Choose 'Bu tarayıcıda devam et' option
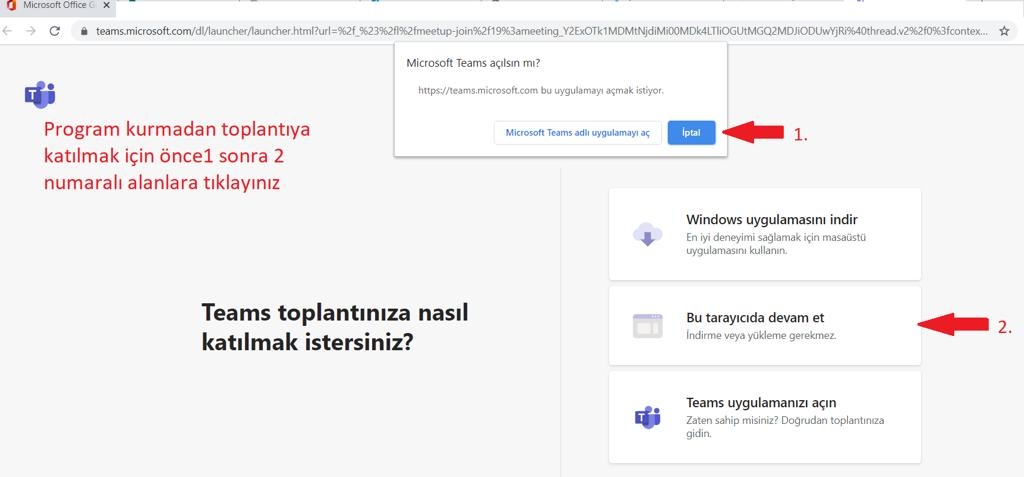This screenshot has height=477, width=1024. click(x=765, y=325)
